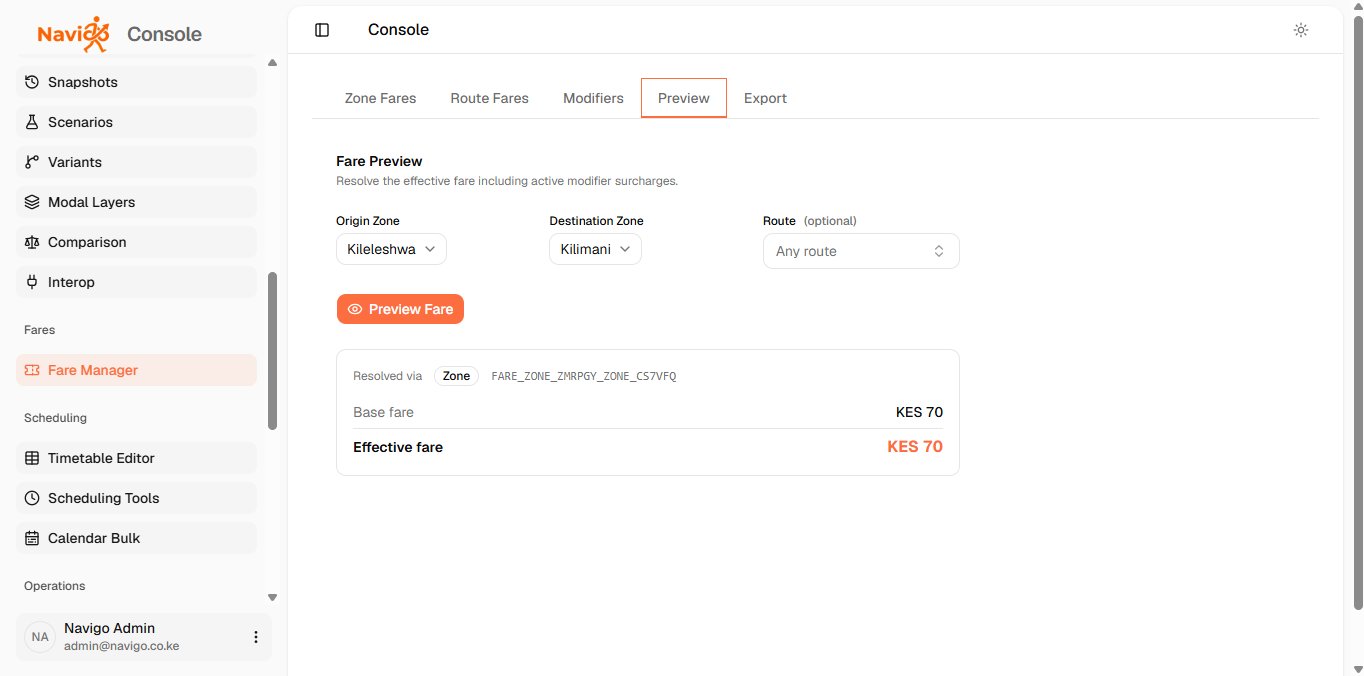Screen dimensions: 1364x676
Task: Open the Route optional combo box
Action: coord(861,251)
